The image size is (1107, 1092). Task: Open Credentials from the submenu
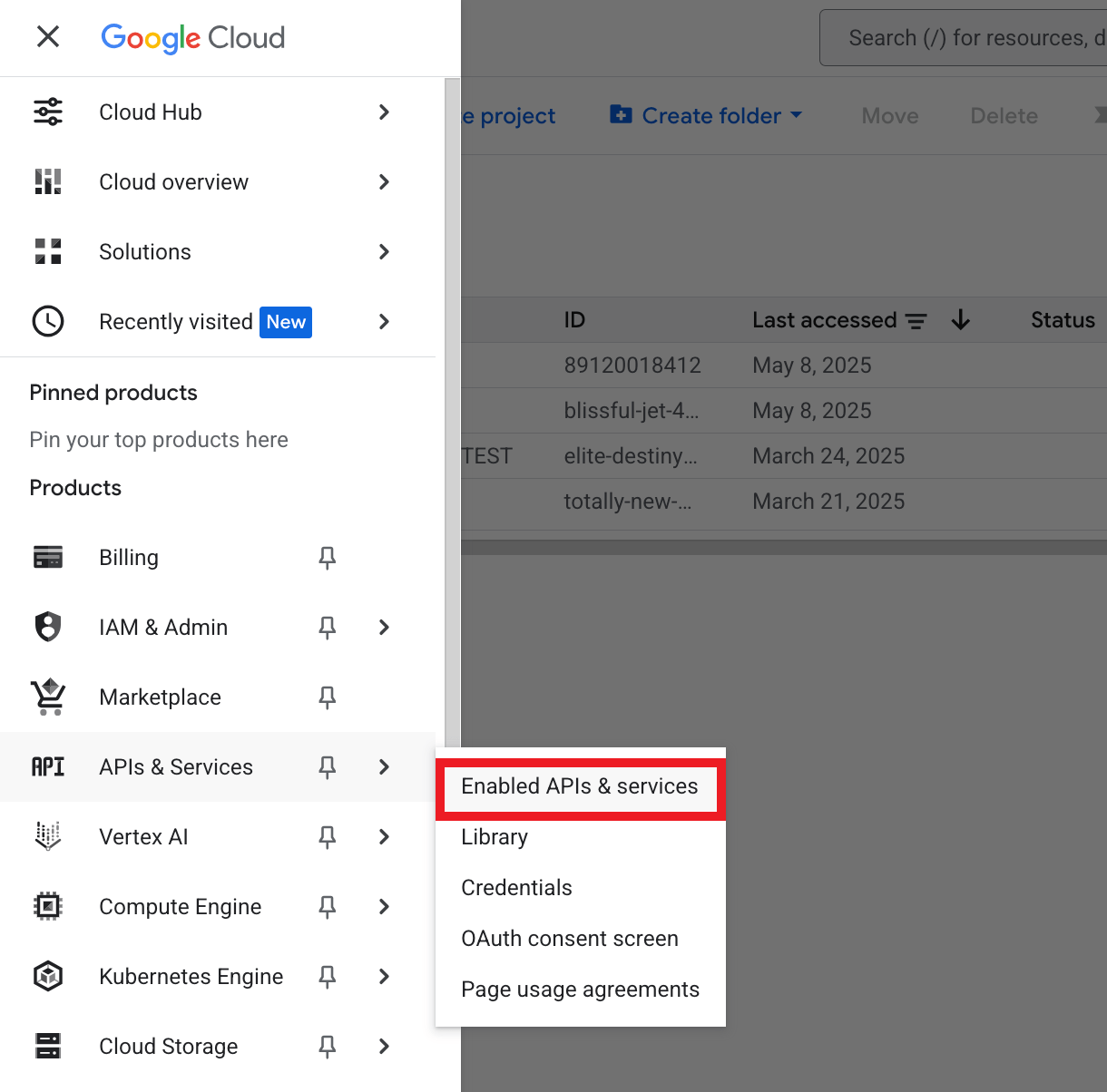click(516, 888)
